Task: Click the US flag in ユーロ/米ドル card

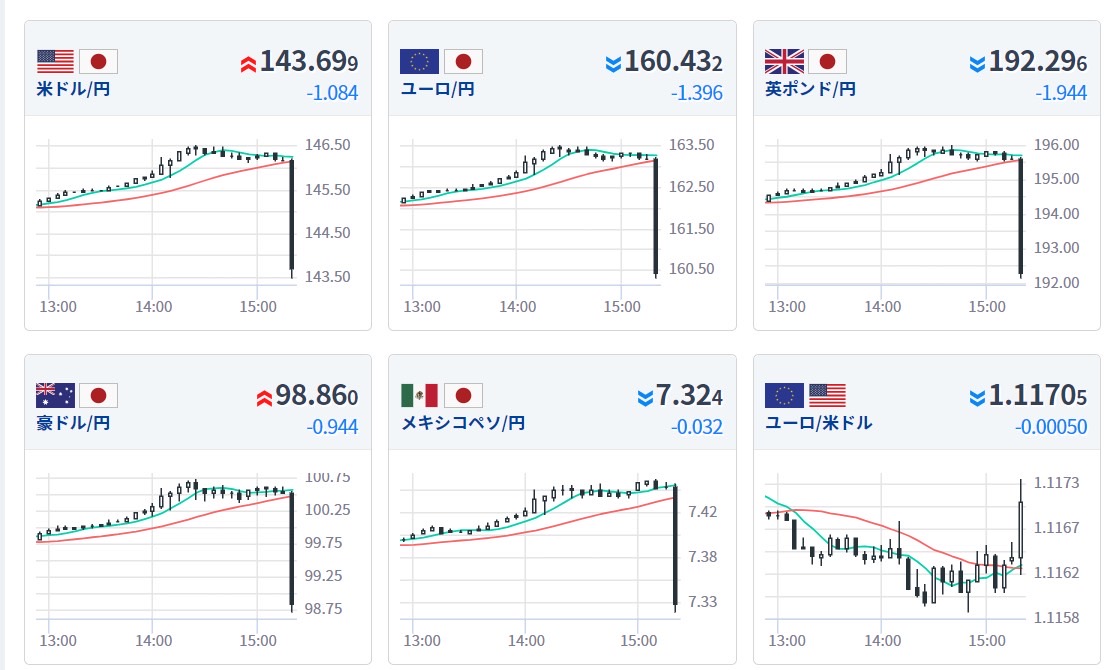Action: click(x=827, y=395)
